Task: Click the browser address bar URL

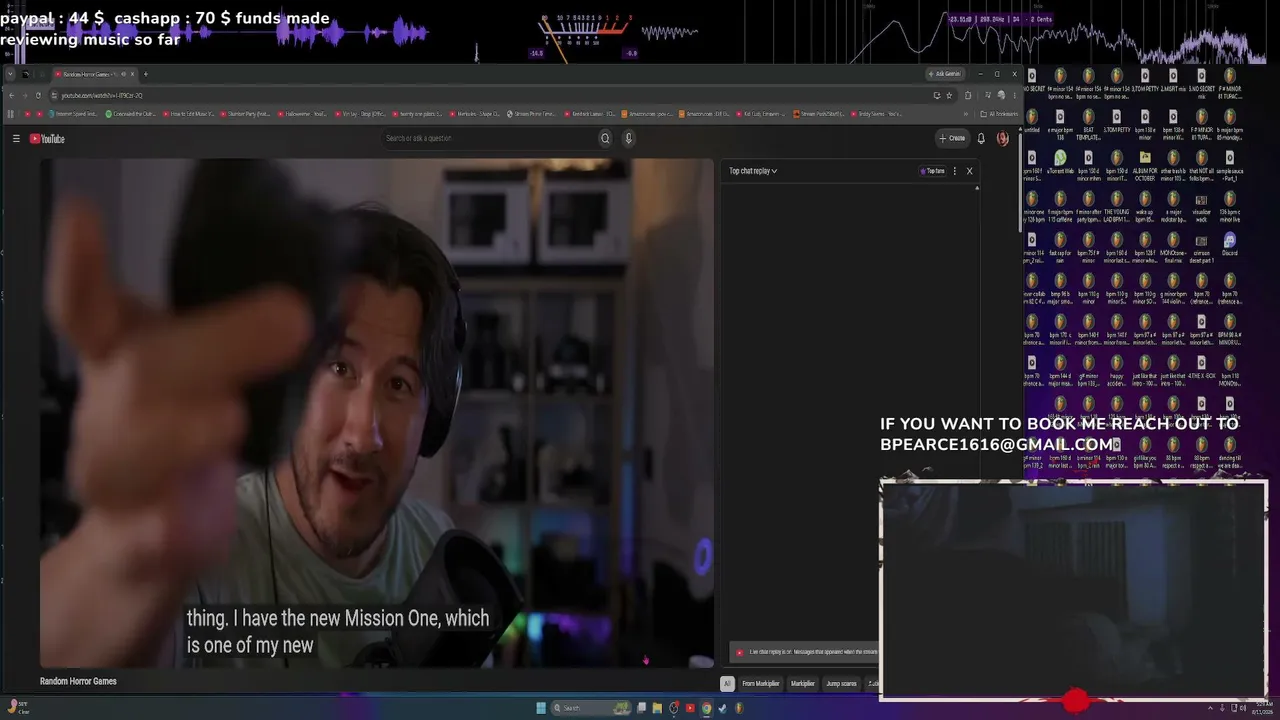Action: click(102, 96)
